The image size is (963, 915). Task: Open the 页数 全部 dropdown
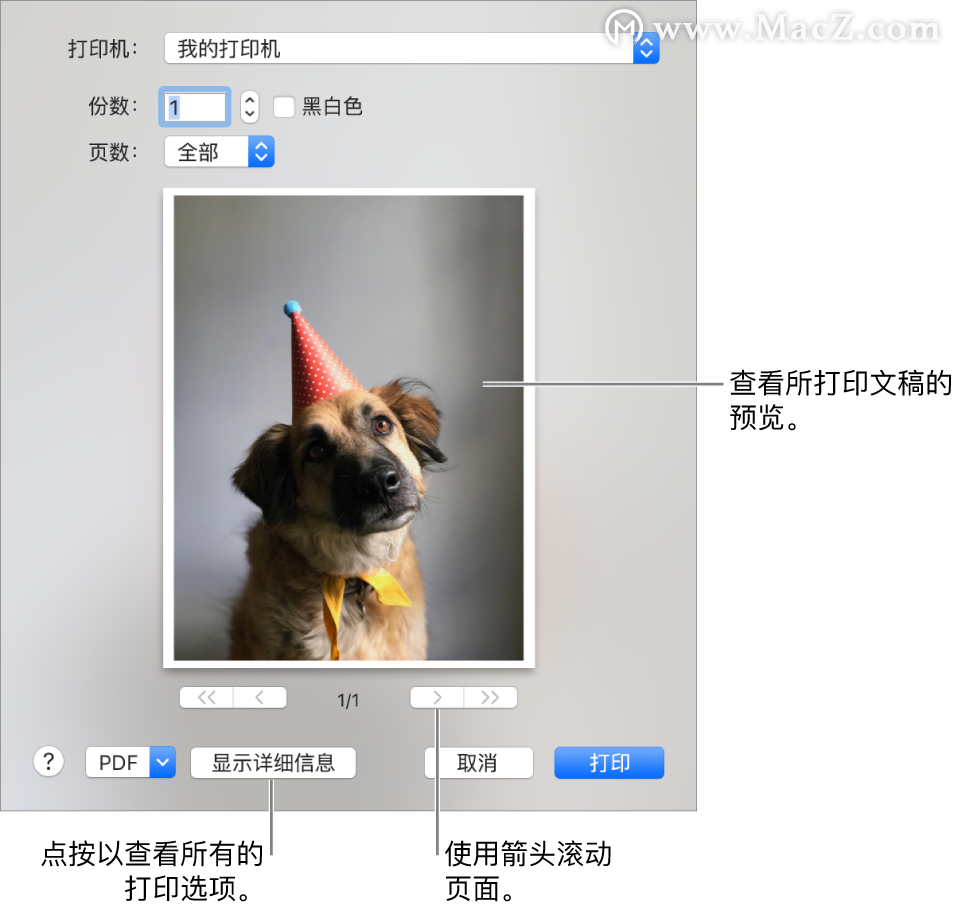219,152
